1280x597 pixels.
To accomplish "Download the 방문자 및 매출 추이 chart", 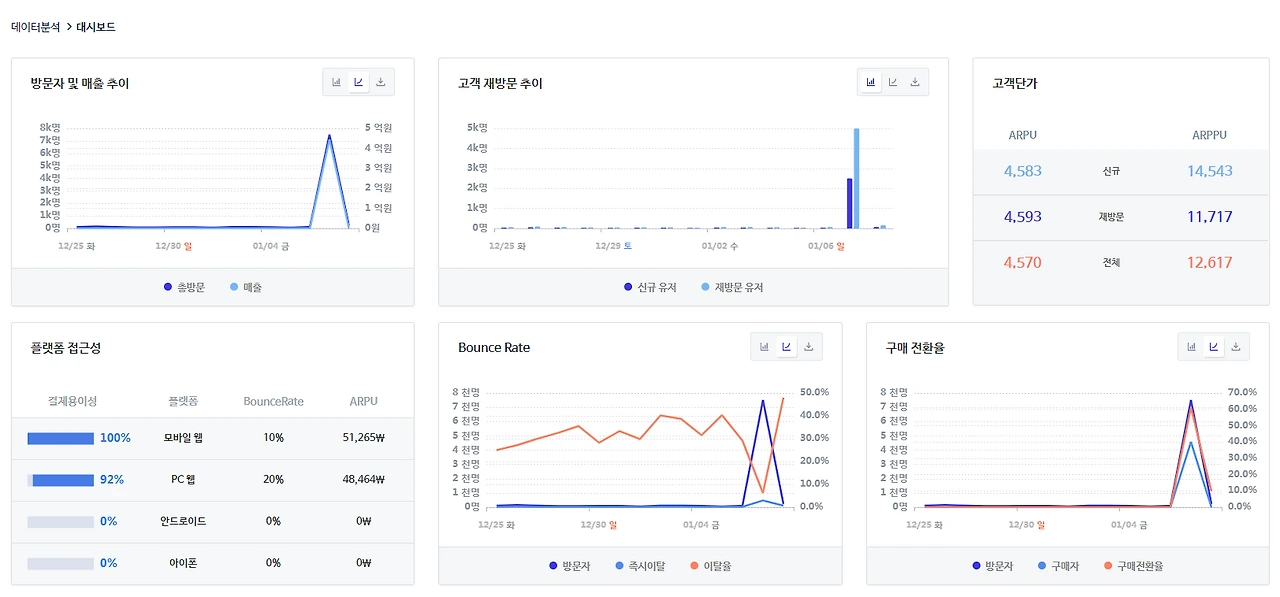I will (381, 82).
